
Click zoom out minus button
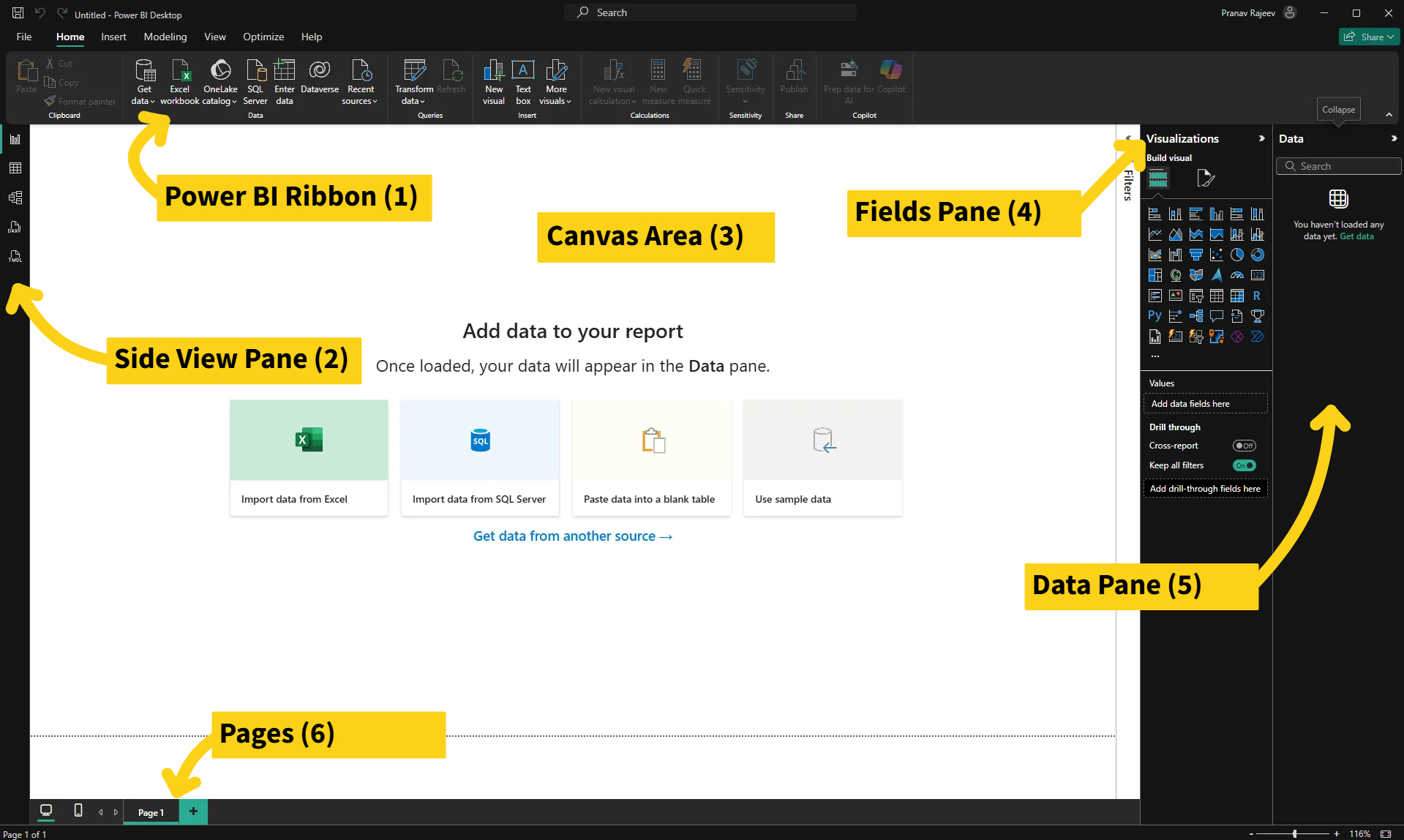click(x=1251, y=833)
